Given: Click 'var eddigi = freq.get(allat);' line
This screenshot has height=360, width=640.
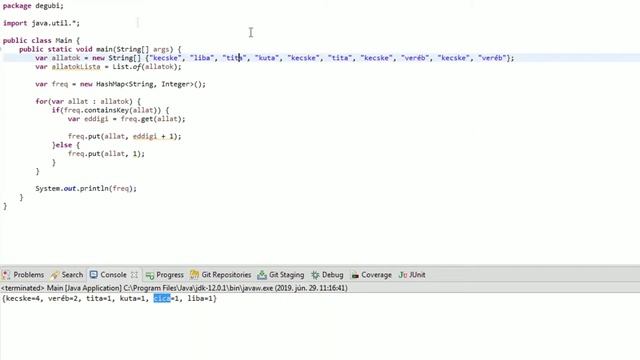Looking at the screenshot, I should 127,119.
